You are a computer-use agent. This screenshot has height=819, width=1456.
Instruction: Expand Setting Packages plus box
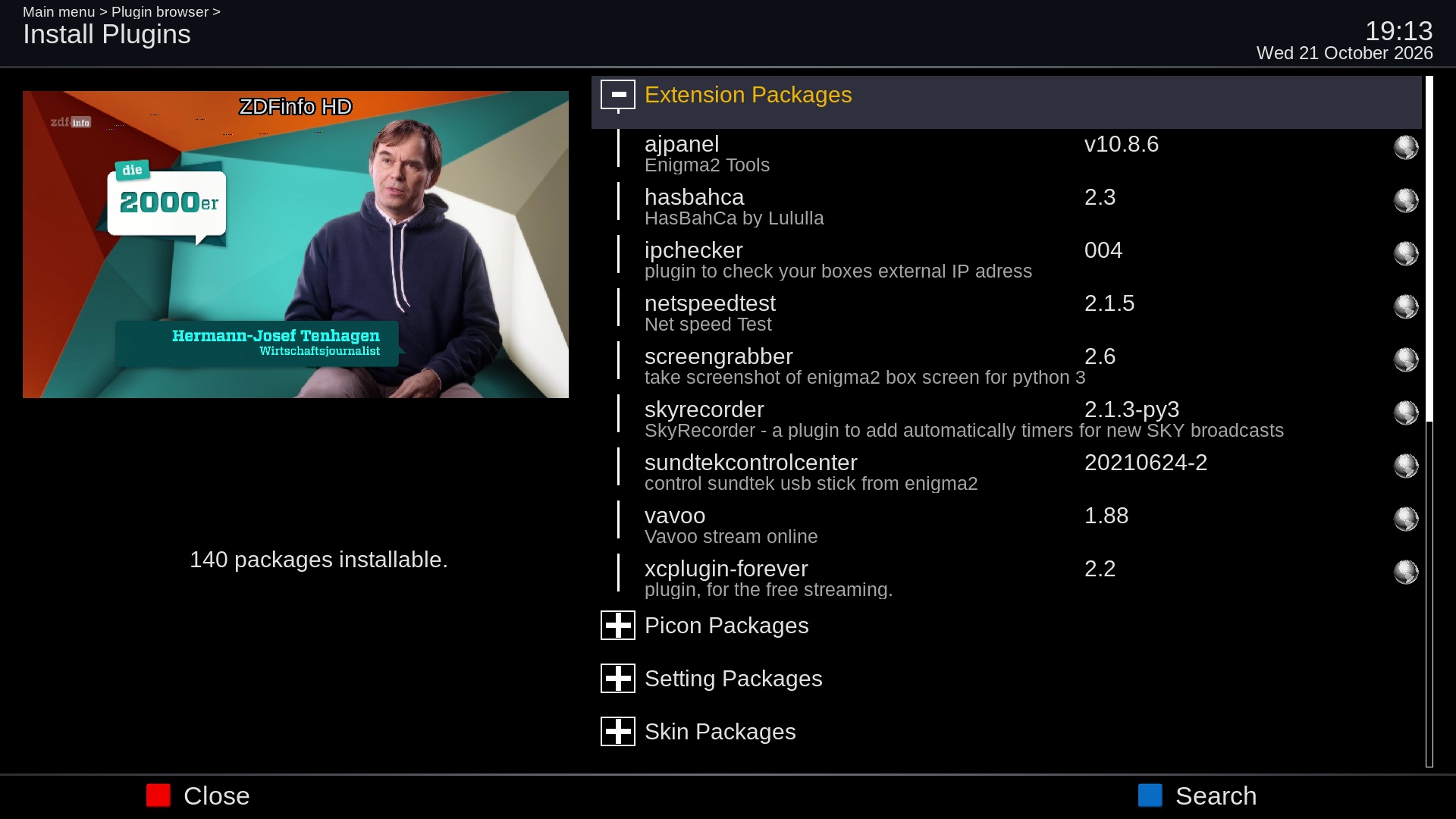(618, 679)
